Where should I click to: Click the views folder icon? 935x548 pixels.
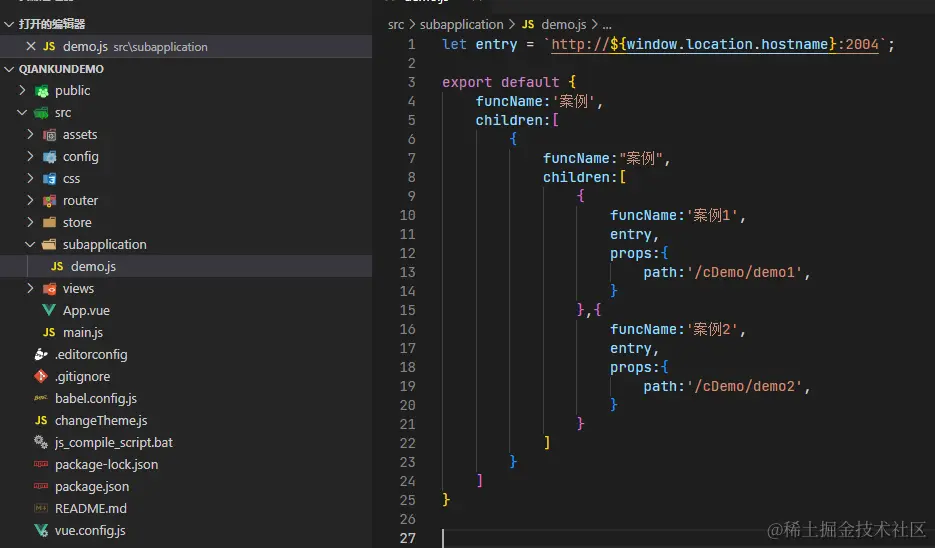coord(49,289)
